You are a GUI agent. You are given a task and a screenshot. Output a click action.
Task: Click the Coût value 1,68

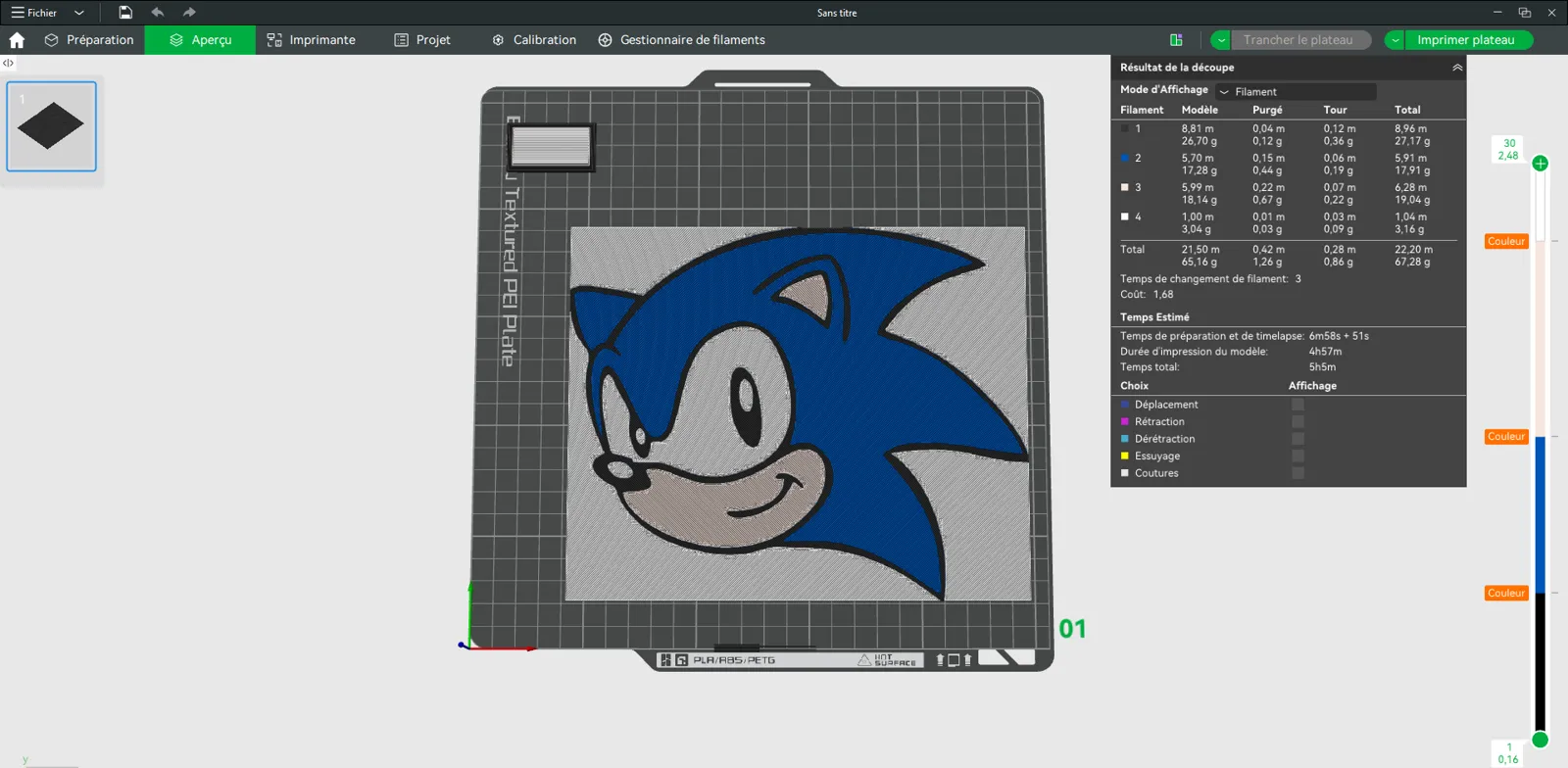coord(1163,295)
